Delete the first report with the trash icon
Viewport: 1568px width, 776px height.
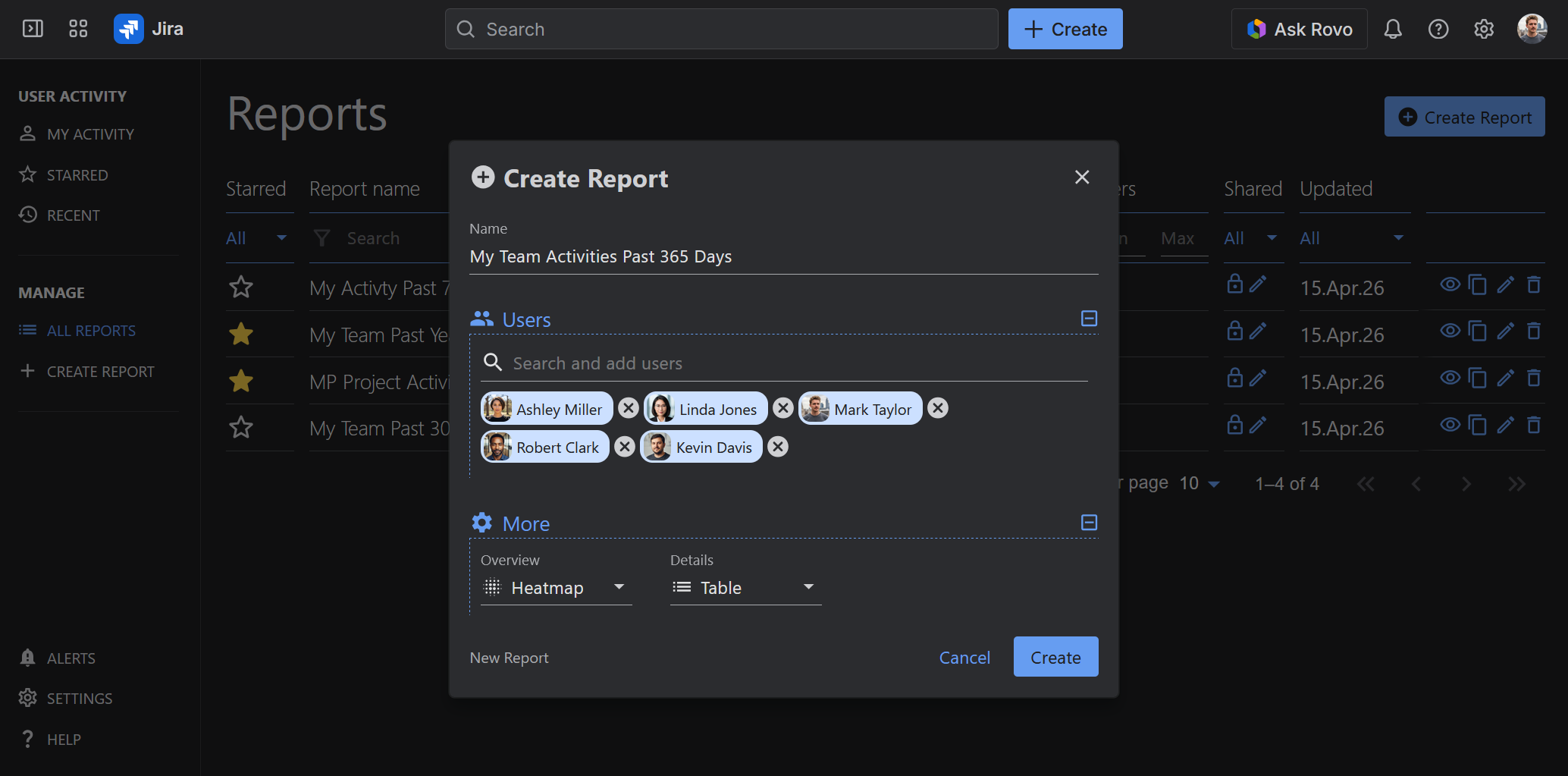[1534, 284]
